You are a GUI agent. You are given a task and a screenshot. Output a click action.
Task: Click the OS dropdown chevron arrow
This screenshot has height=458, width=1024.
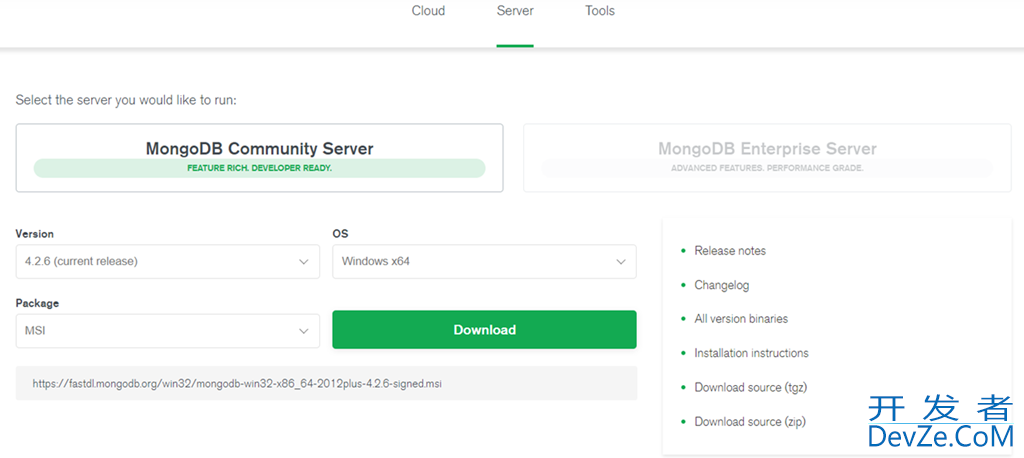620,262
